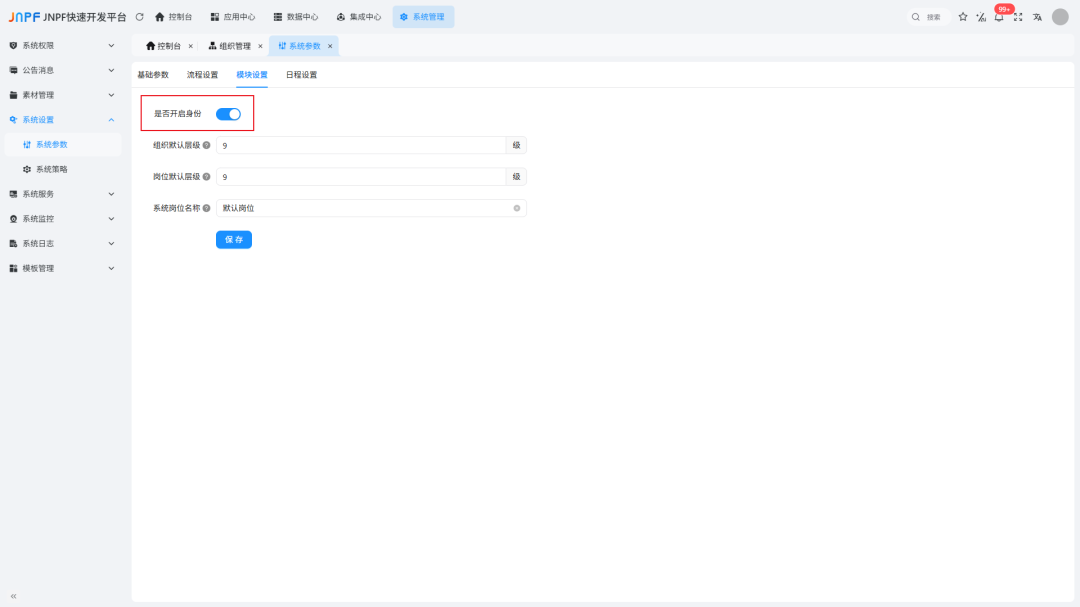Open the 日程设置 settings tab

click(x=302, y=74)
